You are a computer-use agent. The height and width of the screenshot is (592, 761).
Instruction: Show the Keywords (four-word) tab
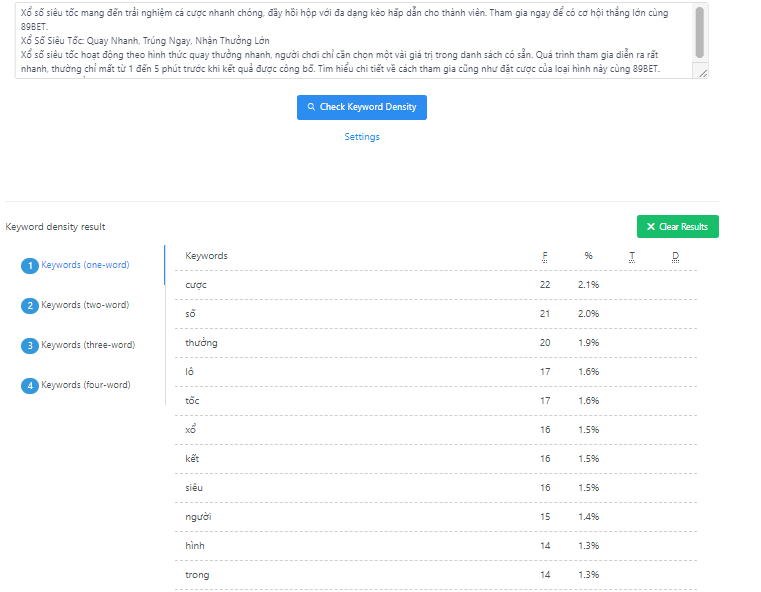85,385
